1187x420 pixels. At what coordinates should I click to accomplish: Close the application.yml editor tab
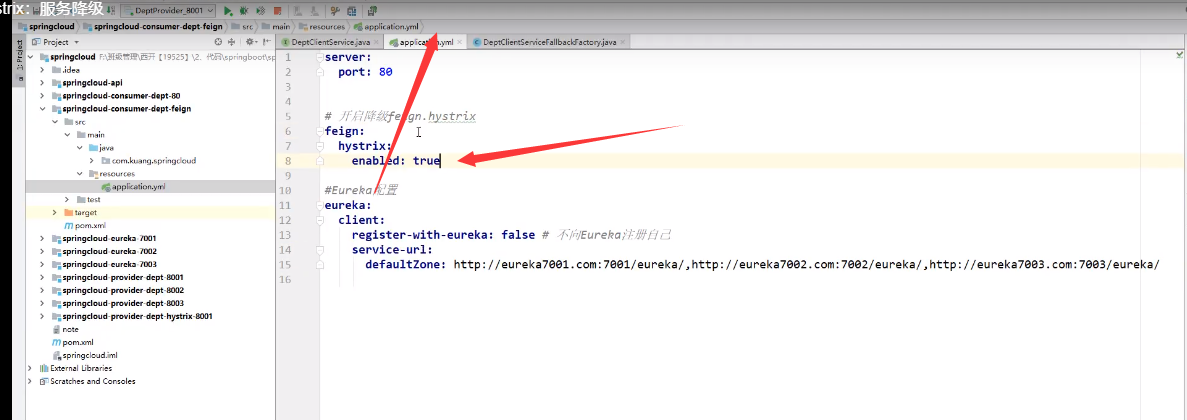(461, 42)
